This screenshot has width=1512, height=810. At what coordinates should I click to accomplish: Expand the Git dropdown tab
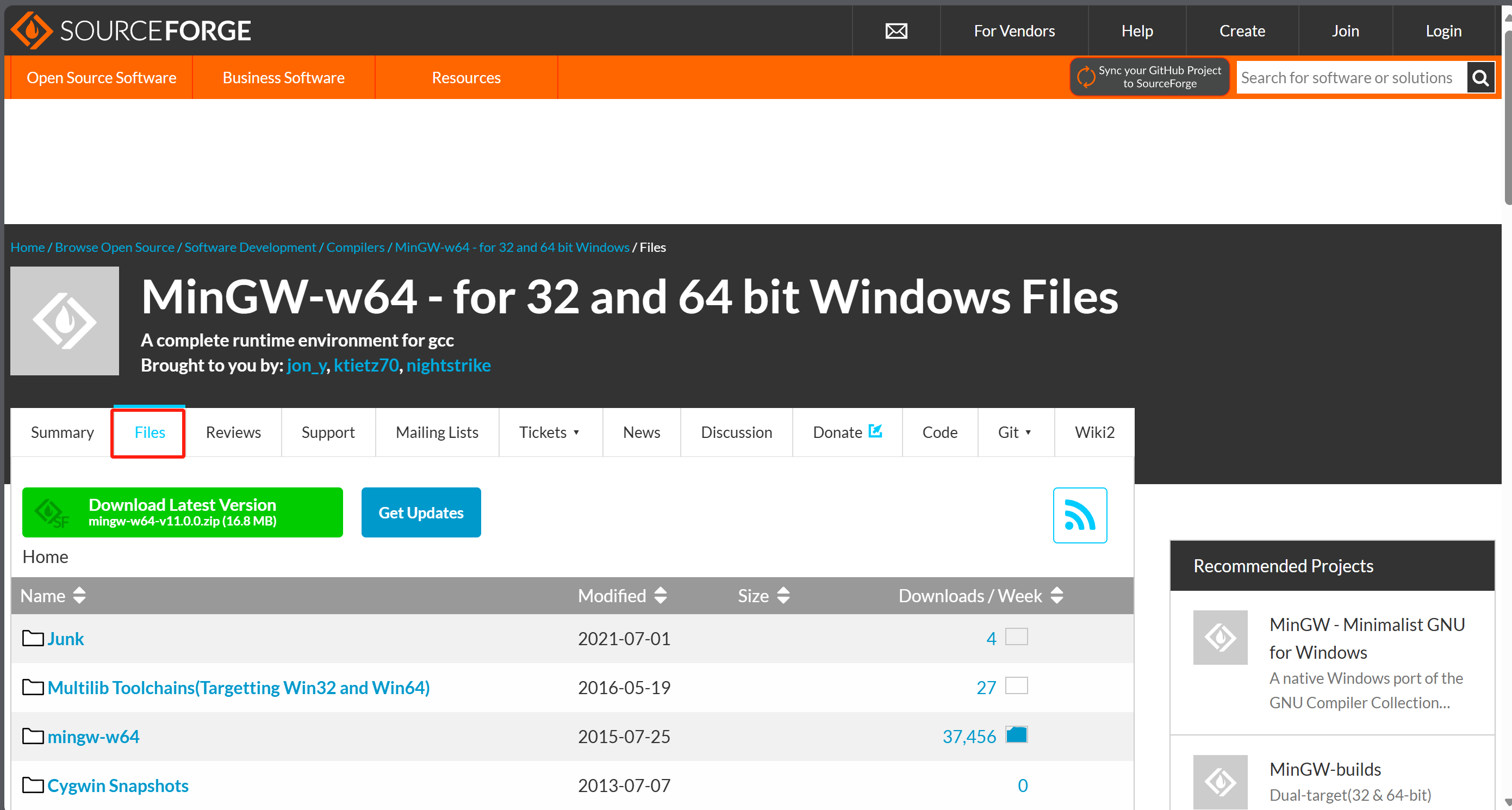click(1016, 432)
